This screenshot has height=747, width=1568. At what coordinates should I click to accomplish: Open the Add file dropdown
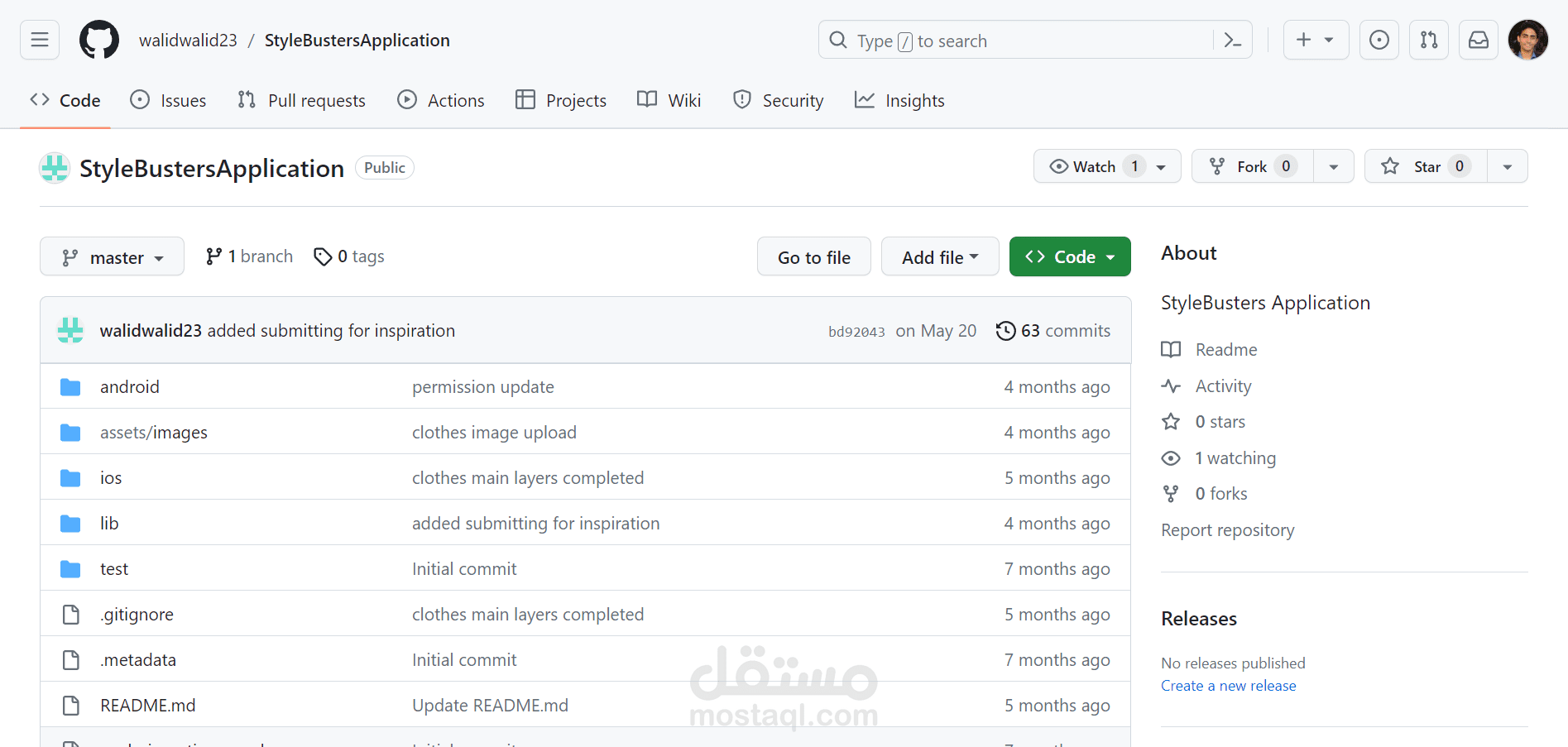(940, 256)
